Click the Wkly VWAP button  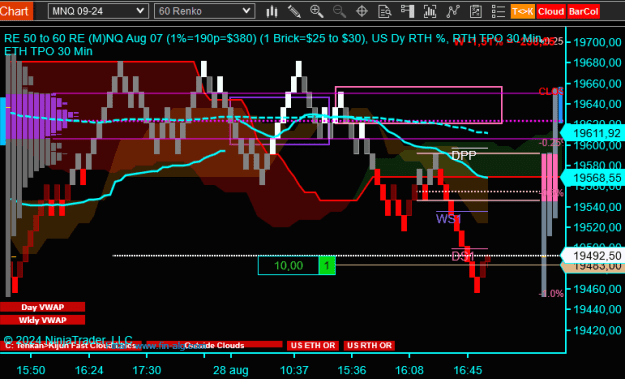pos(42,320)
